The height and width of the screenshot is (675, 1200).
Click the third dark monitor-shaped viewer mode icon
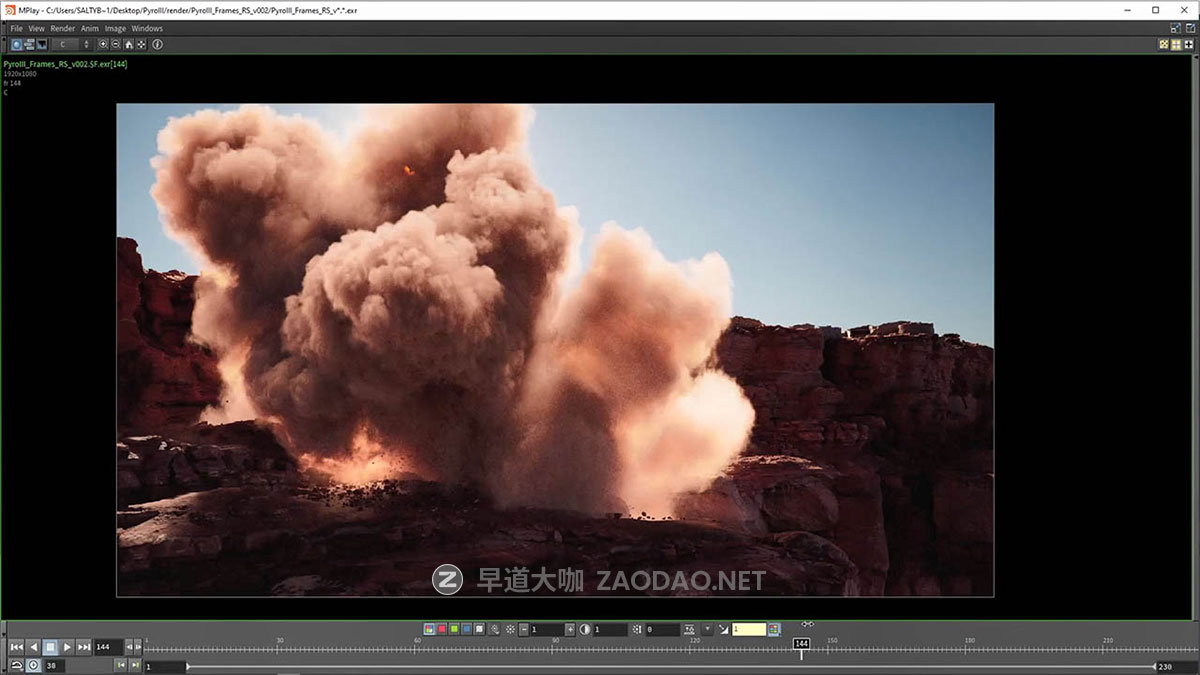pyautogui.click(x=42, y=44)
